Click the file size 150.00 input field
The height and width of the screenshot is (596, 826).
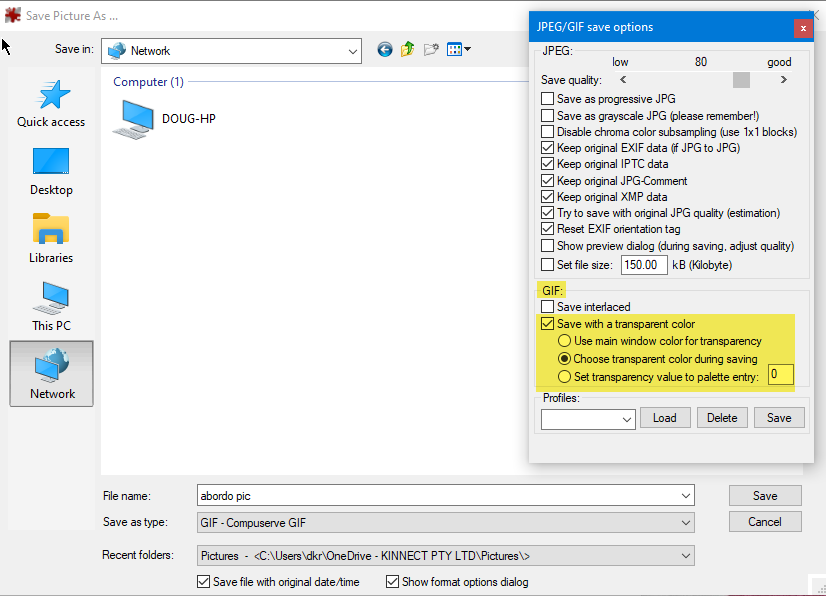pos(644,265)
